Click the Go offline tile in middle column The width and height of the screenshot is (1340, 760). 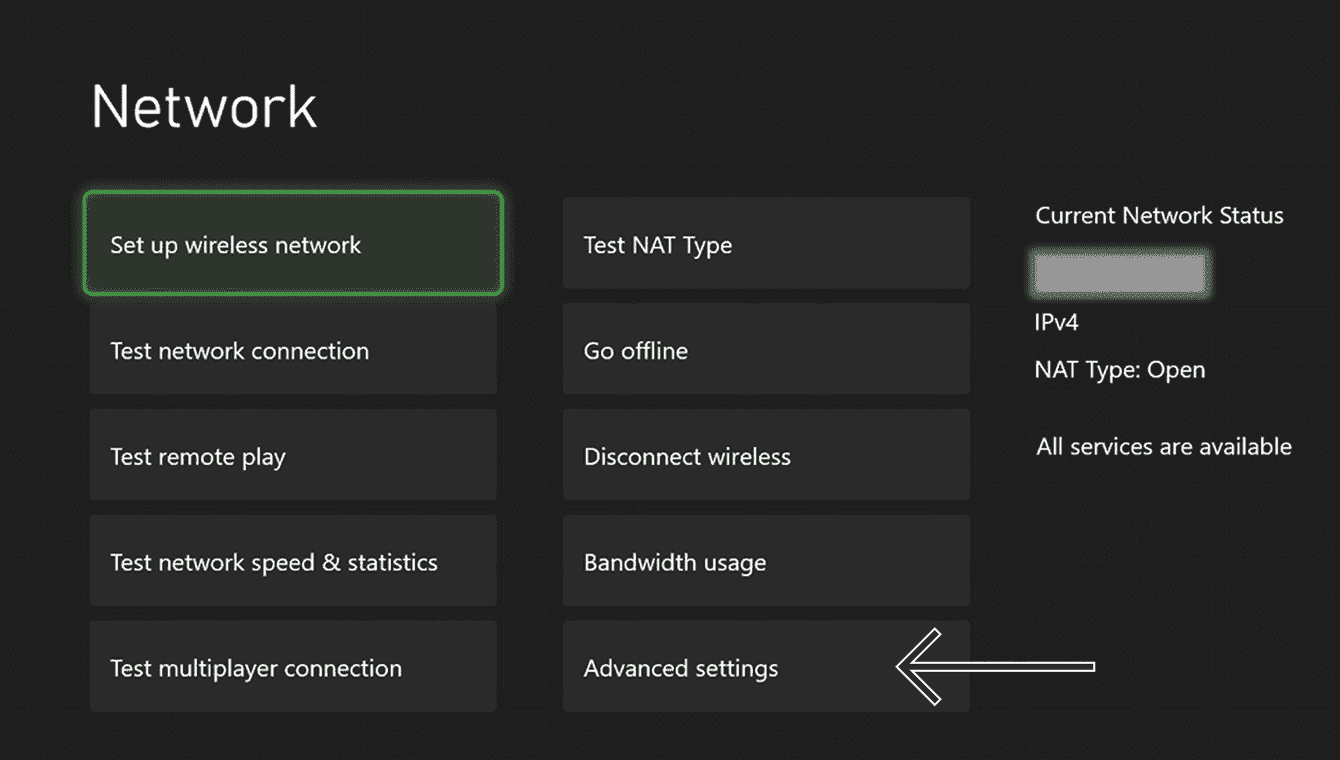pyautogui.click(x=765, y=350)
